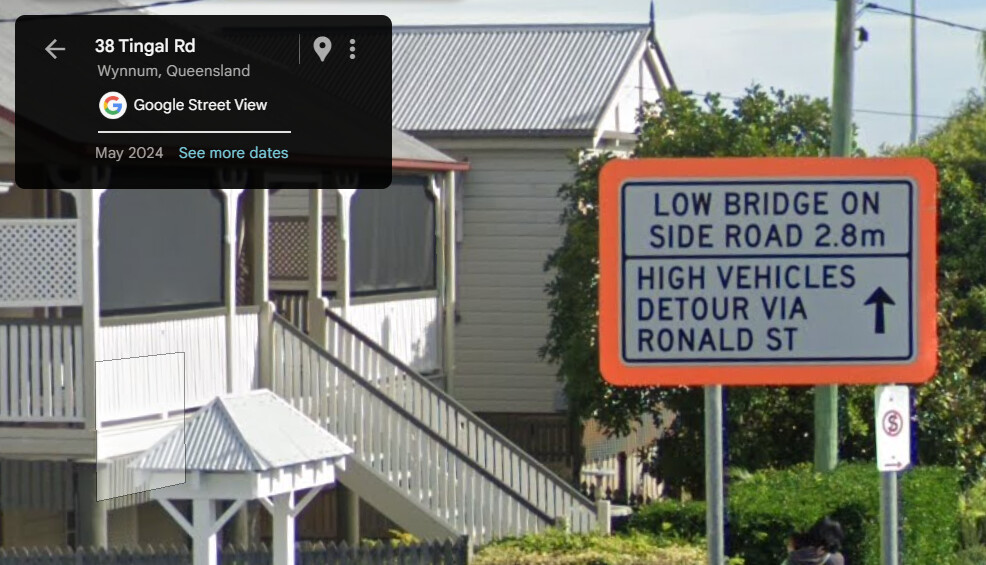Click the May 2024 capture date
Image resolution: width=986 pixels, height=565 pixels.
129,153
